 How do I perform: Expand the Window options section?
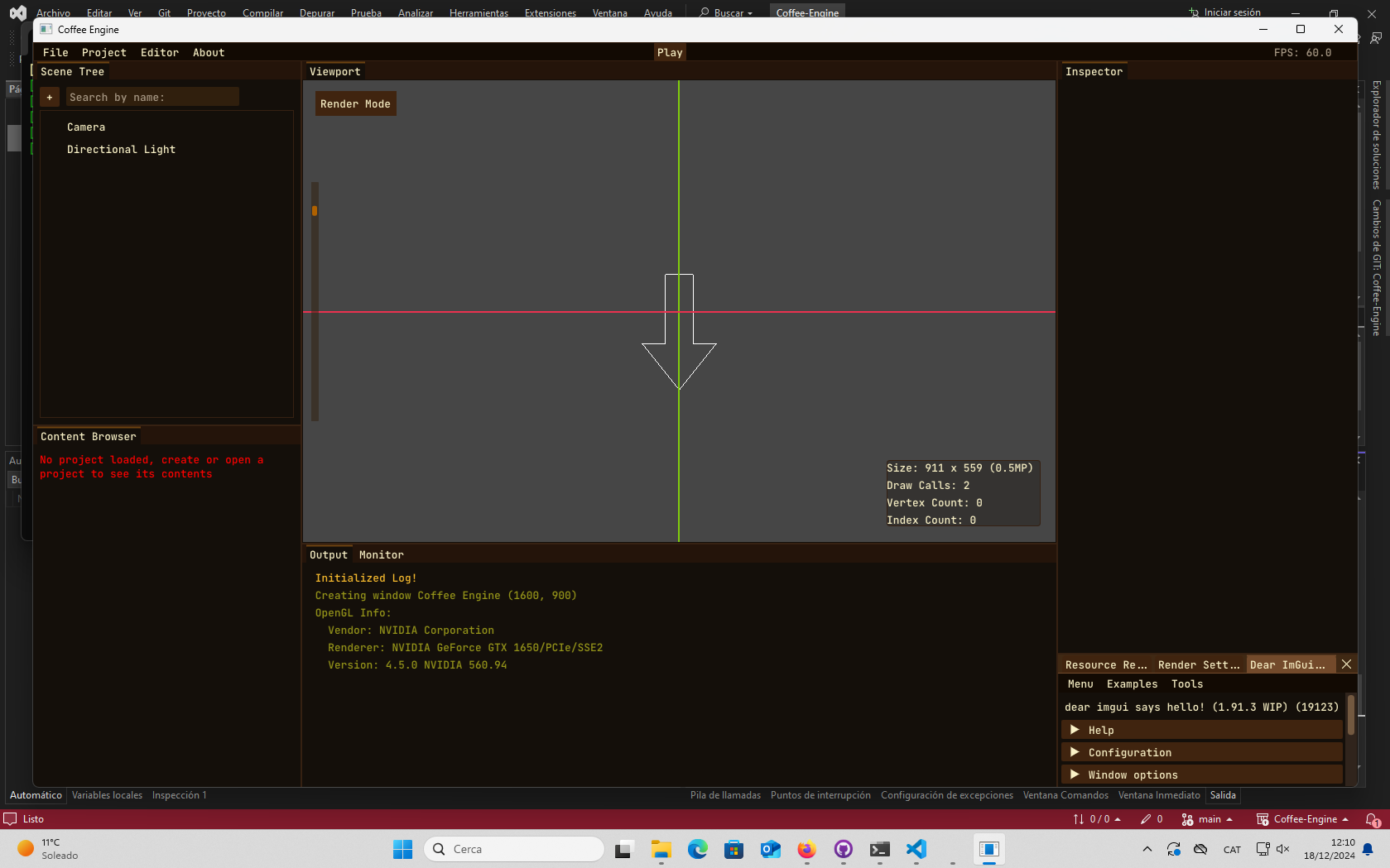[x=1201, y=774]
